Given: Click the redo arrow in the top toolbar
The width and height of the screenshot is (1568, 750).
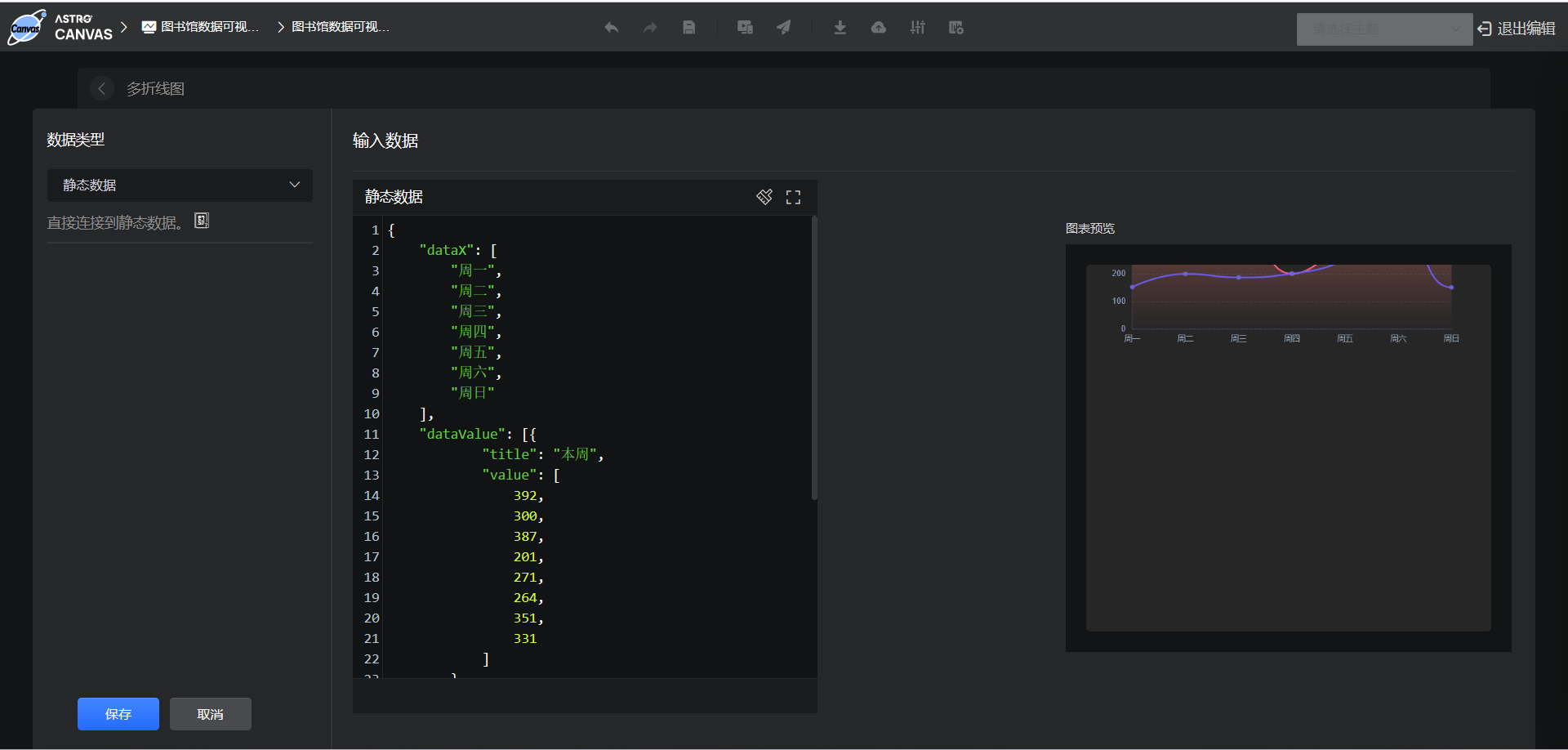Looking at the screenshot, I should coord(650,28).
